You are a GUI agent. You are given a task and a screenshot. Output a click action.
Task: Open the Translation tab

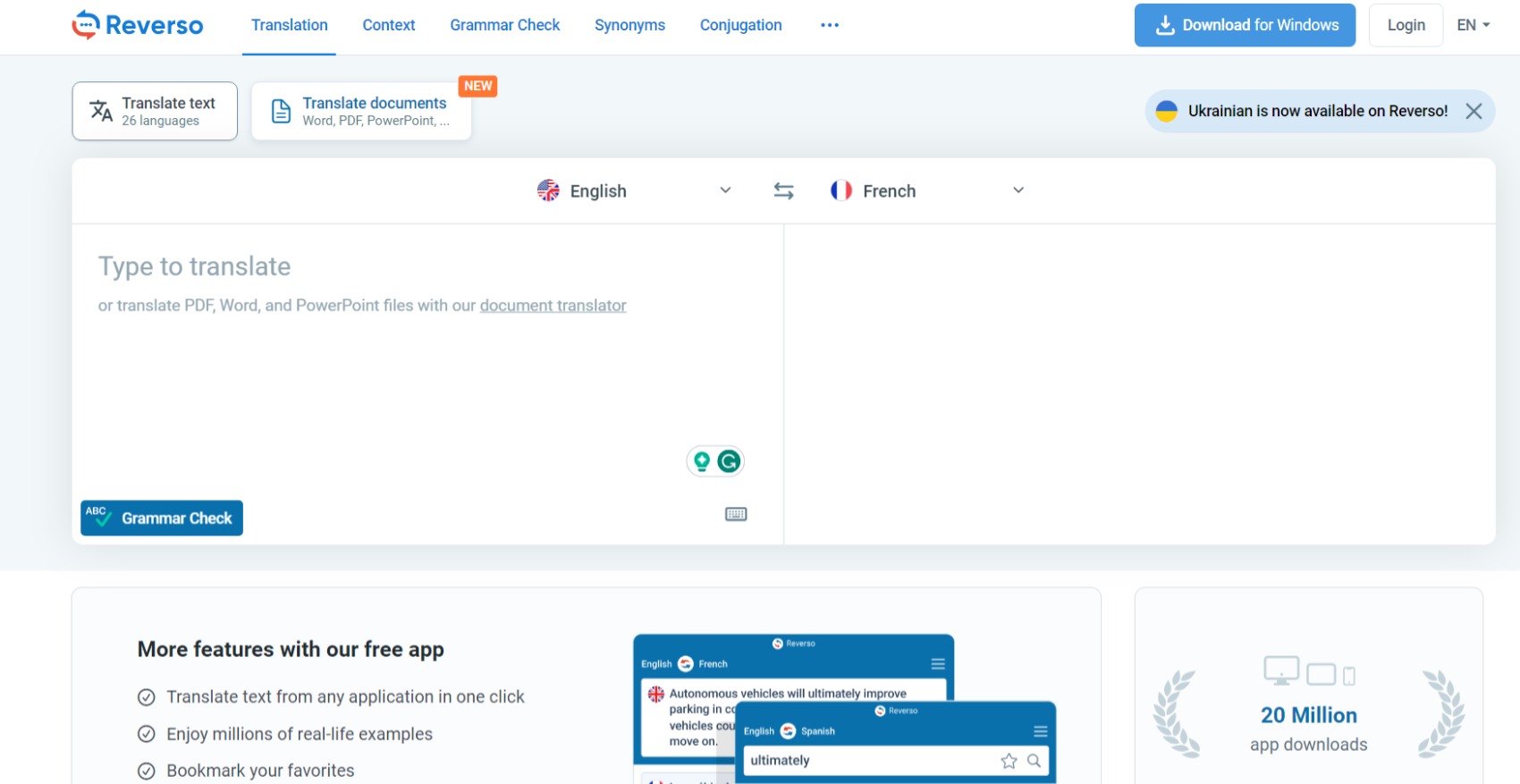[x=289, y=25]
